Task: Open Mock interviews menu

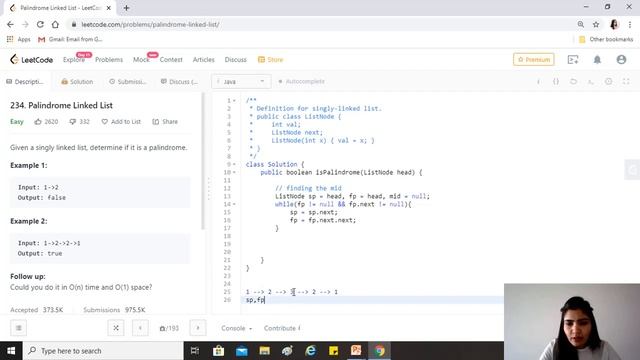Action: coord(141,60)
